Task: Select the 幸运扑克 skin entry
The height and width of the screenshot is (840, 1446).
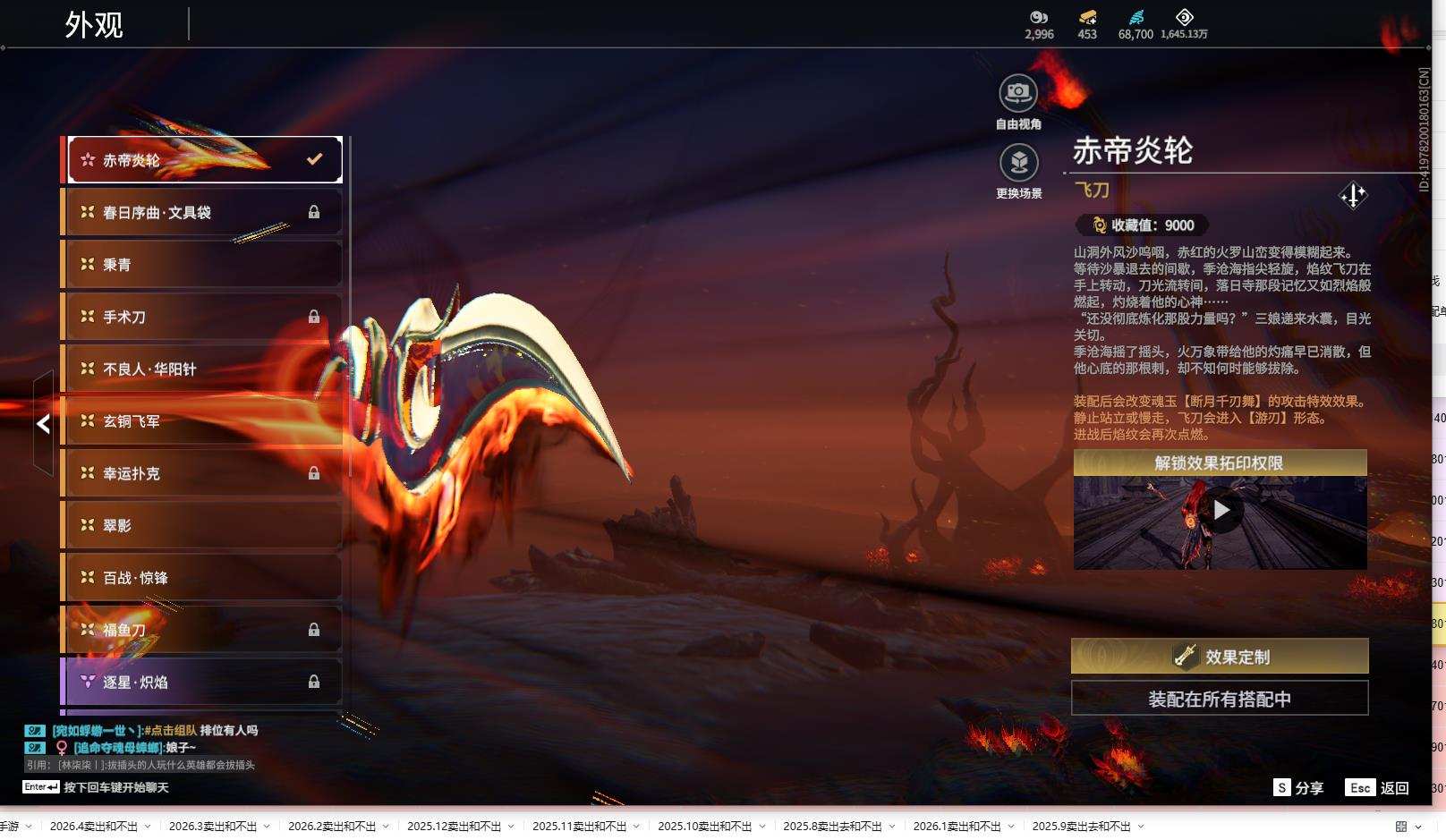Action: point(203,473)
